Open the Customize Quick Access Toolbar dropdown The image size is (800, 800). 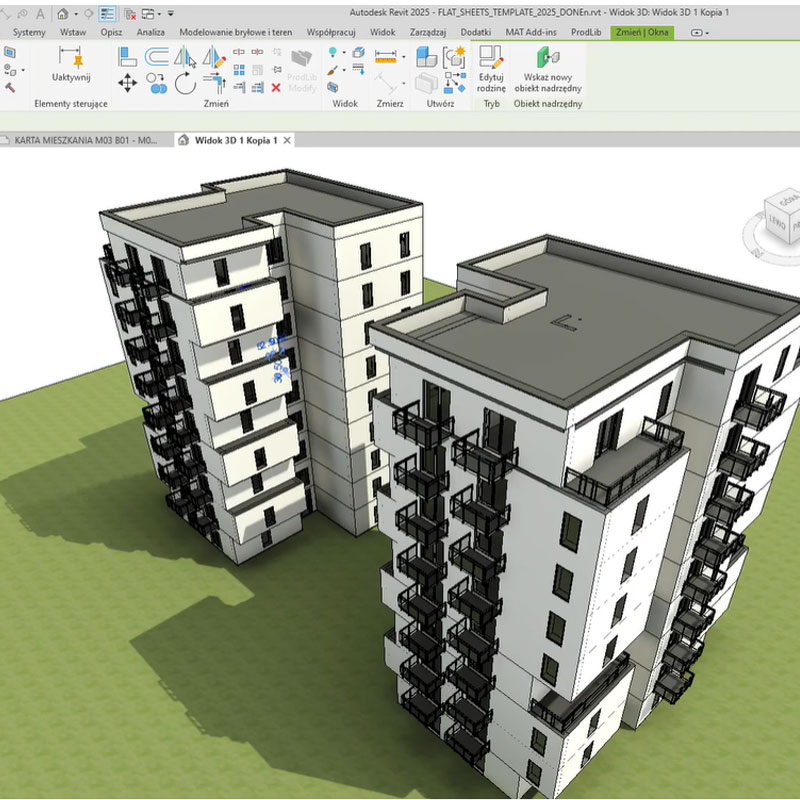coord(170,14)
